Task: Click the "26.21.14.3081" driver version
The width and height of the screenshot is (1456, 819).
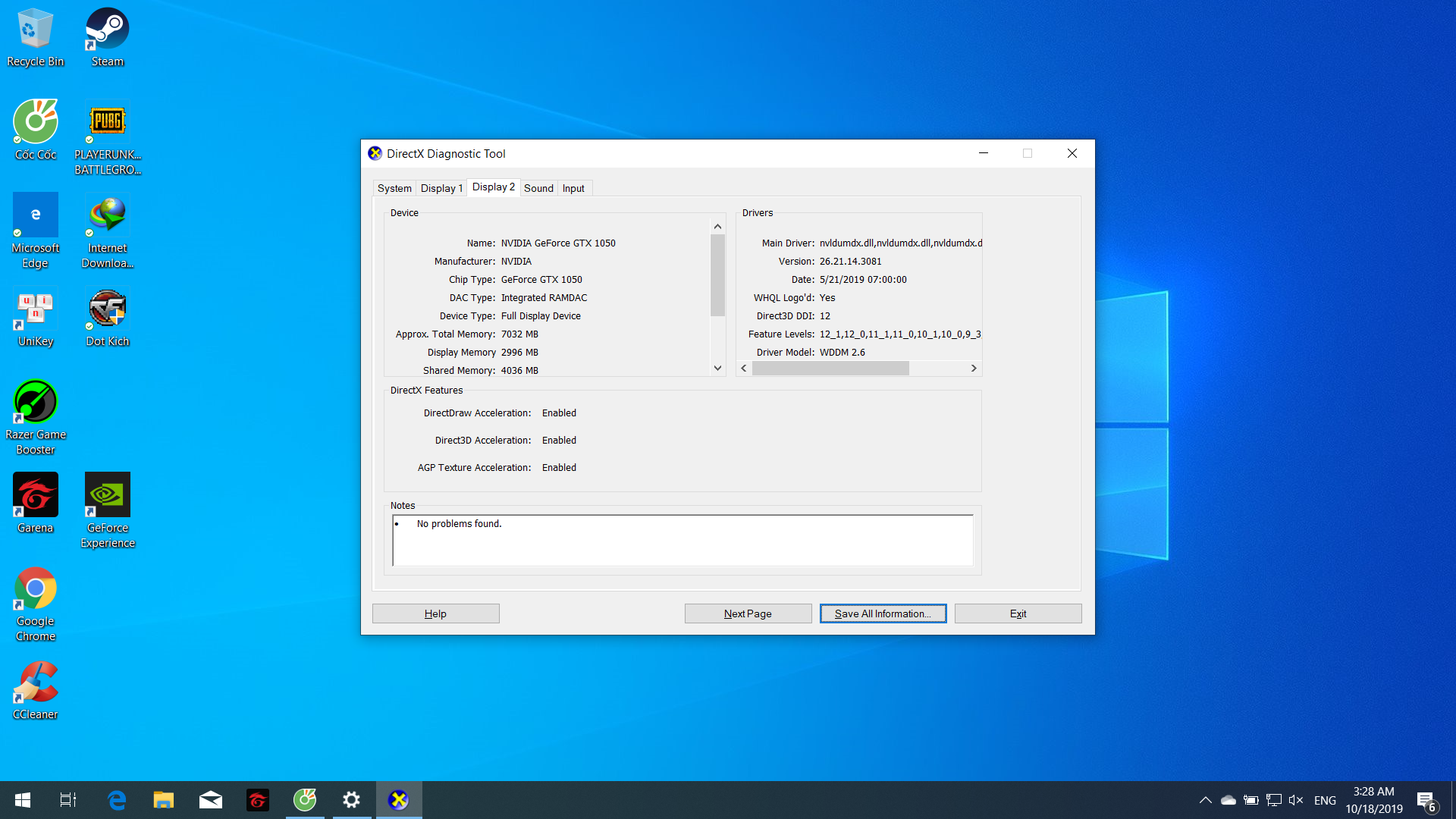Action: (x=850, y=262)
